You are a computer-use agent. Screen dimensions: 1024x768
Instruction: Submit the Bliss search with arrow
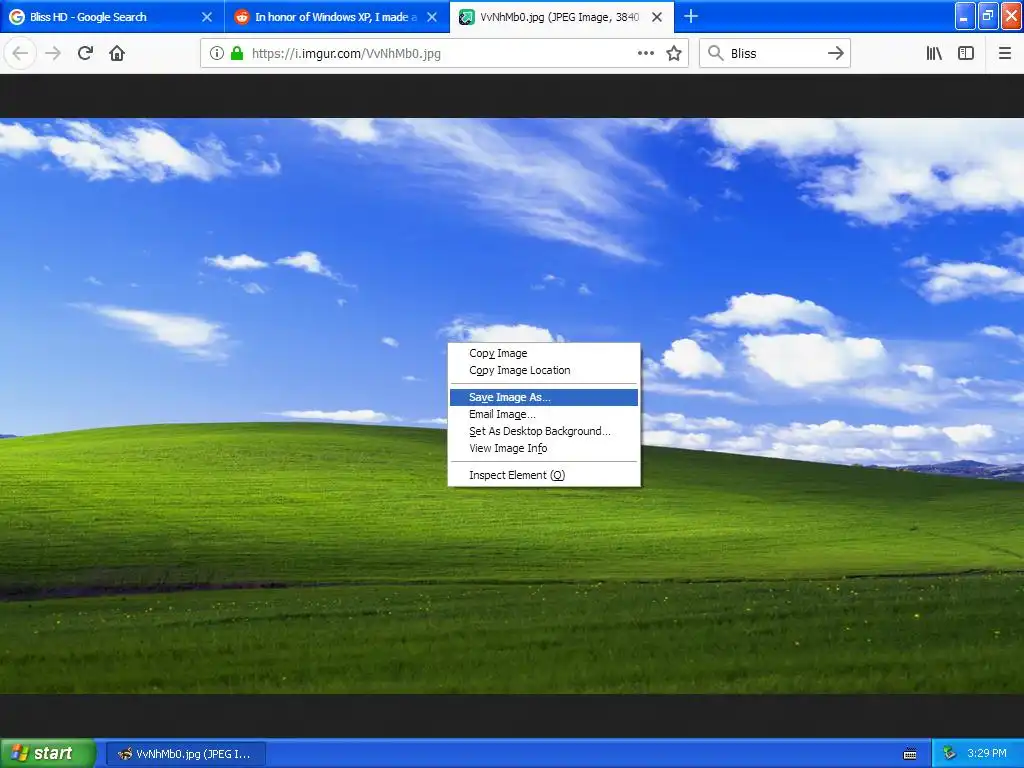835,54
